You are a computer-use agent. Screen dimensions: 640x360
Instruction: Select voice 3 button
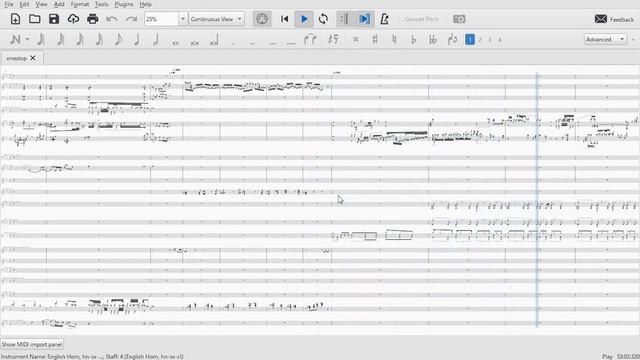coord(490,40)
